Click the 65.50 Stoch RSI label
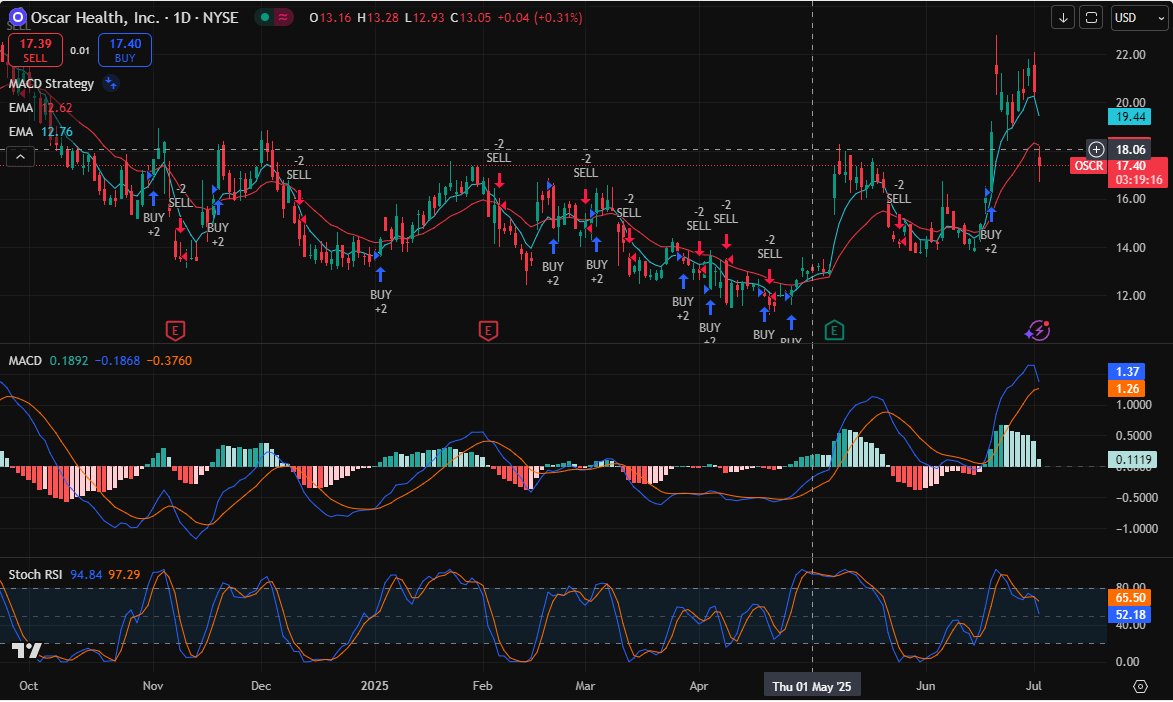The image size is (1173, 702). (1130, 597)
